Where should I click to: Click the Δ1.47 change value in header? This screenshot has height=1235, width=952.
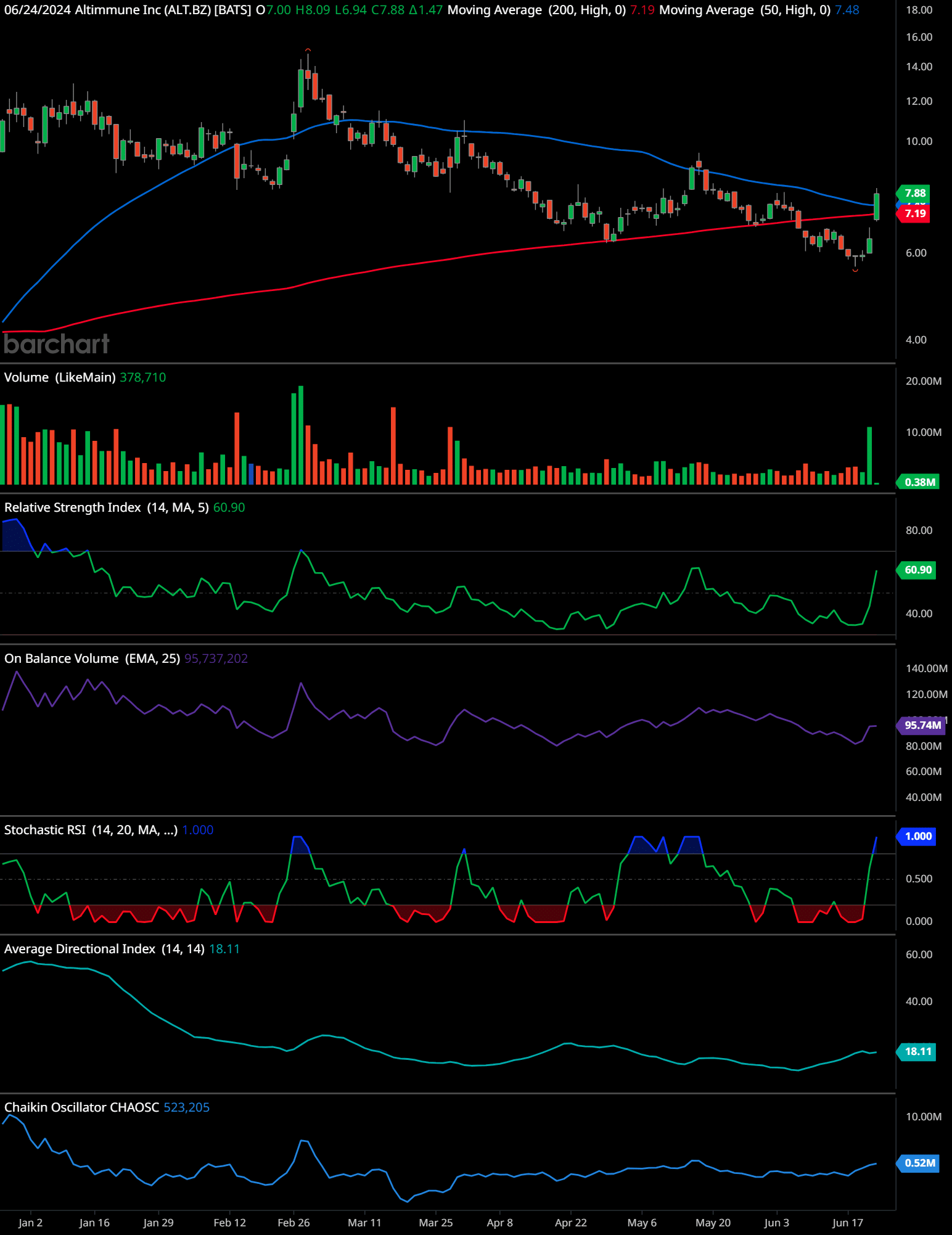click(x=425, y=10)
